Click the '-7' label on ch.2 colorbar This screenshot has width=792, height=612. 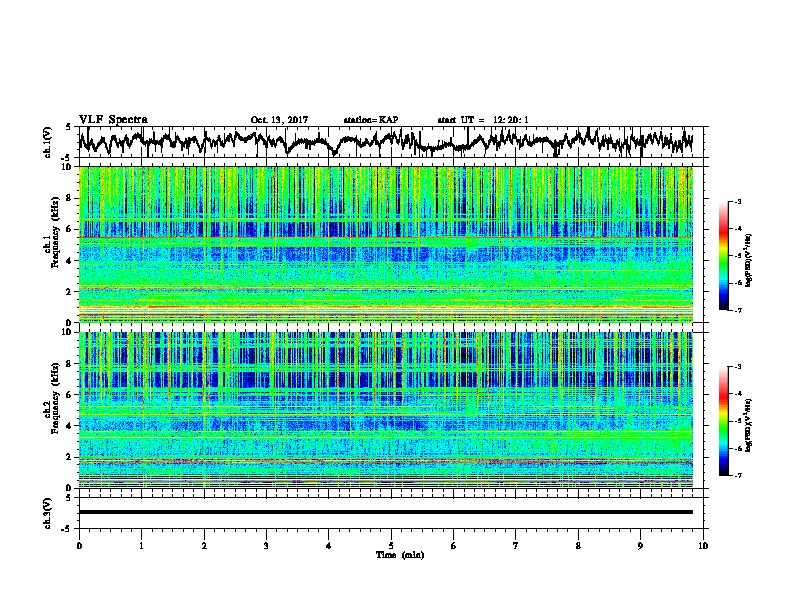[x=737, y=475]
